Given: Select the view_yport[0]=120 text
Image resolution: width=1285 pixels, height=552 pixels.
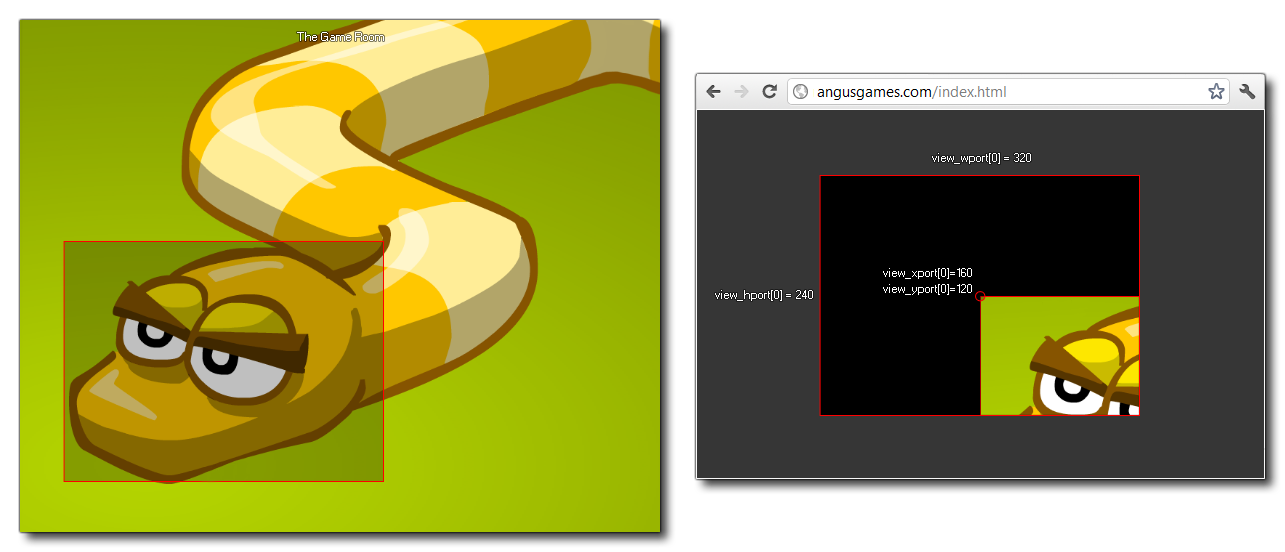Looking at the screenshot, I should [x=927, y=289].
